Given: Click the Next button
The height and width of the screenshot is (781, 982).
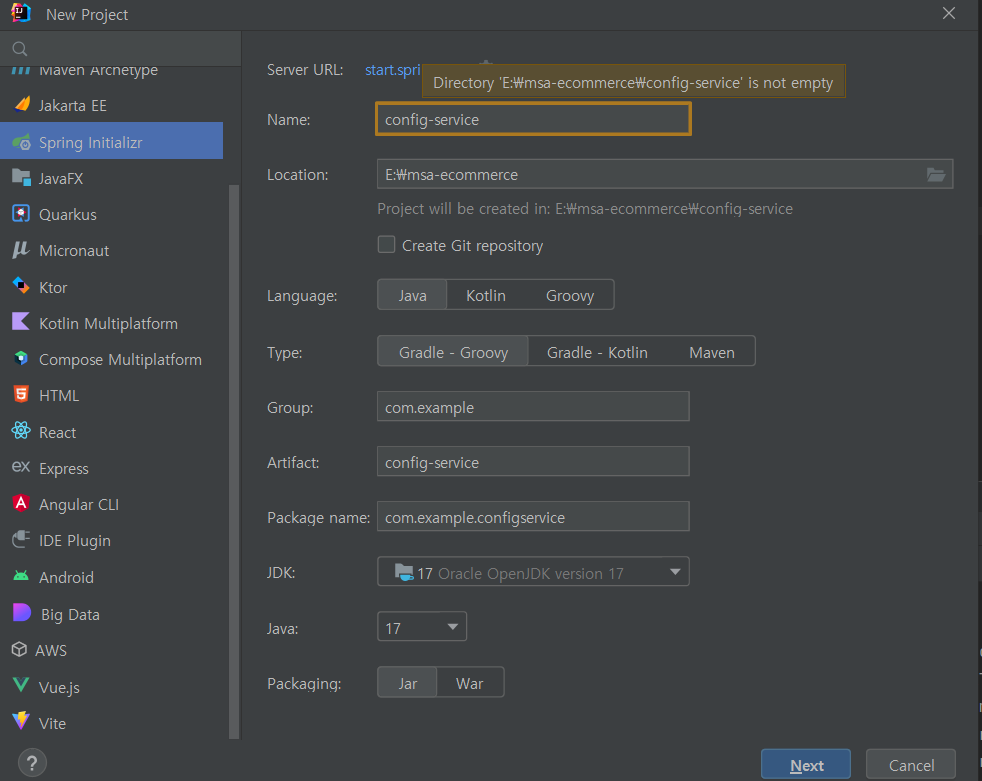Looking at the screenshot, I should point(806,765).
